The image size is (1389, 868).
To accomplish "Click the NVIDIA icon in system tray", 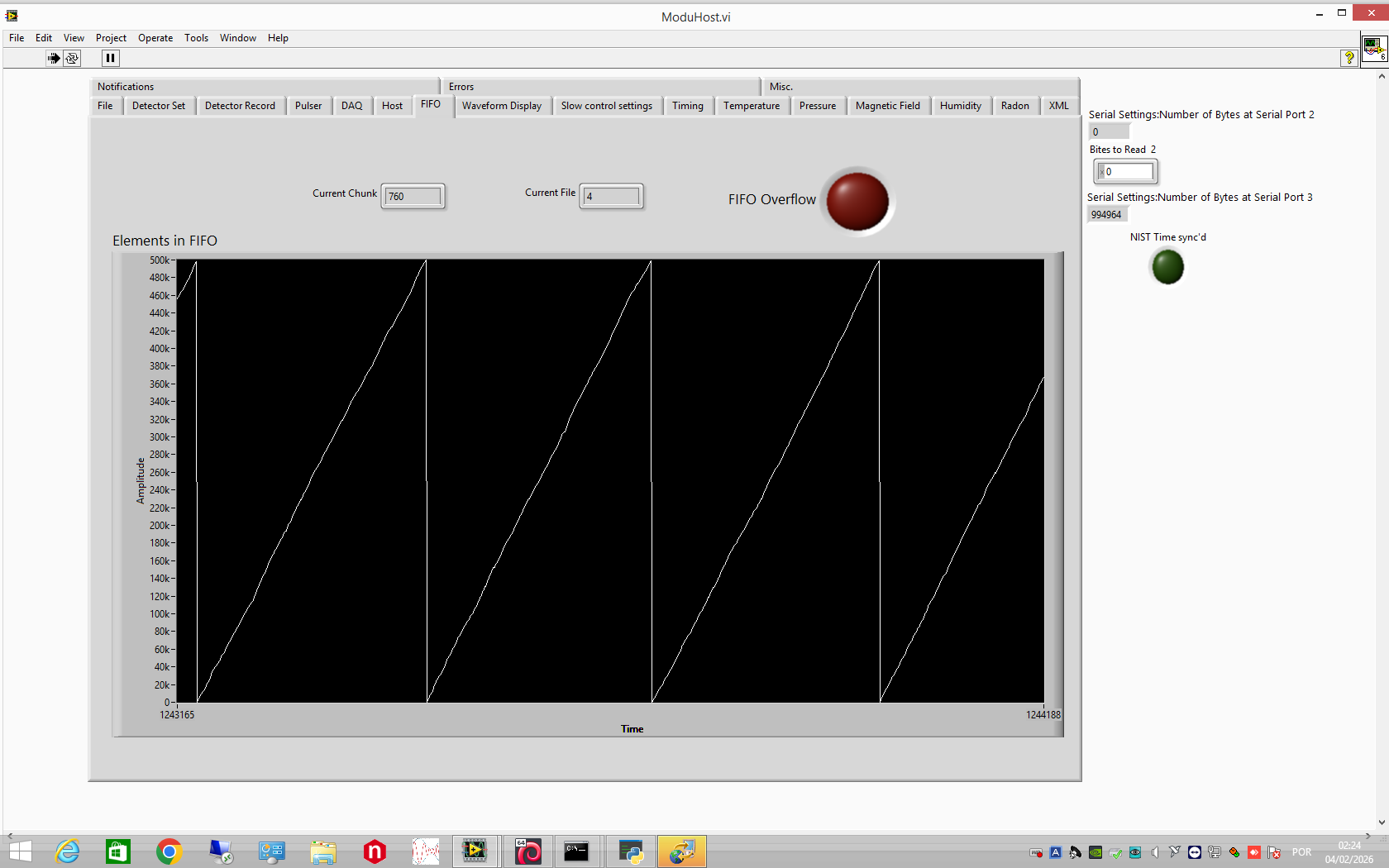I will 1095,852.
